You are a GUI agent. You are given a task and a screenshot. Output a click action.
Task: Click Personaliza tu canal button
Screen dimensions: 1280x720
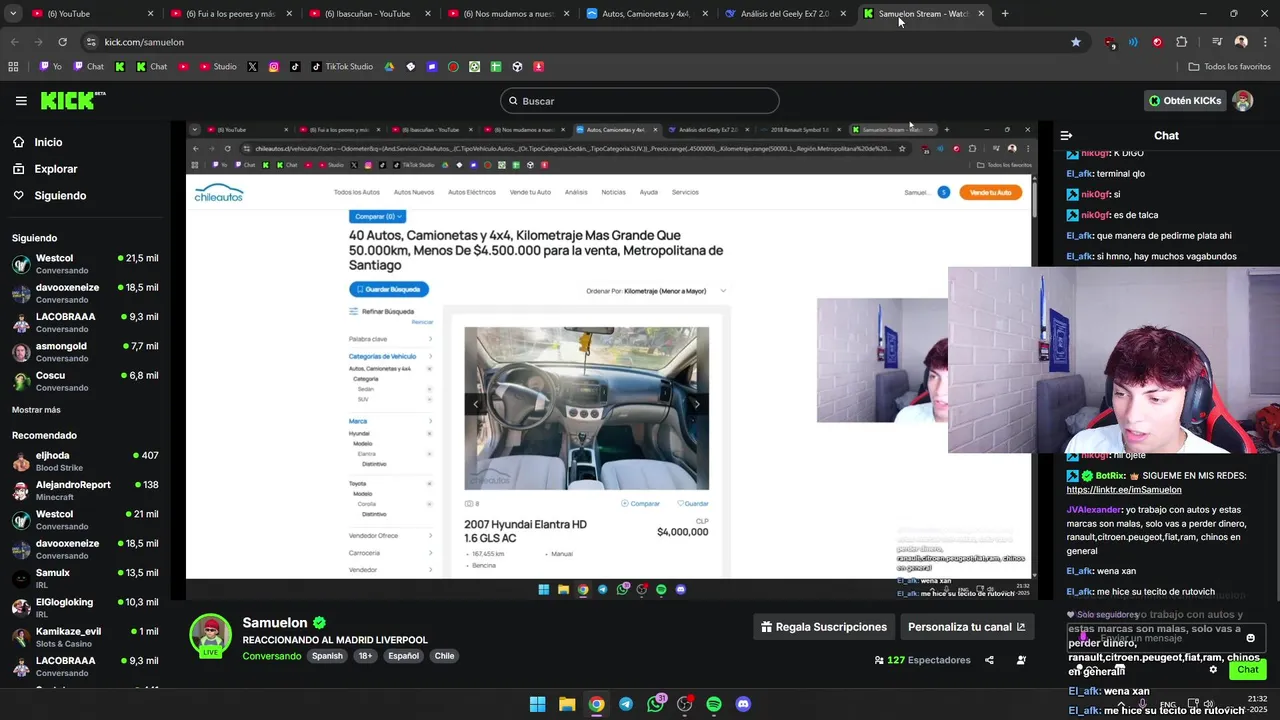click(966, 627)
